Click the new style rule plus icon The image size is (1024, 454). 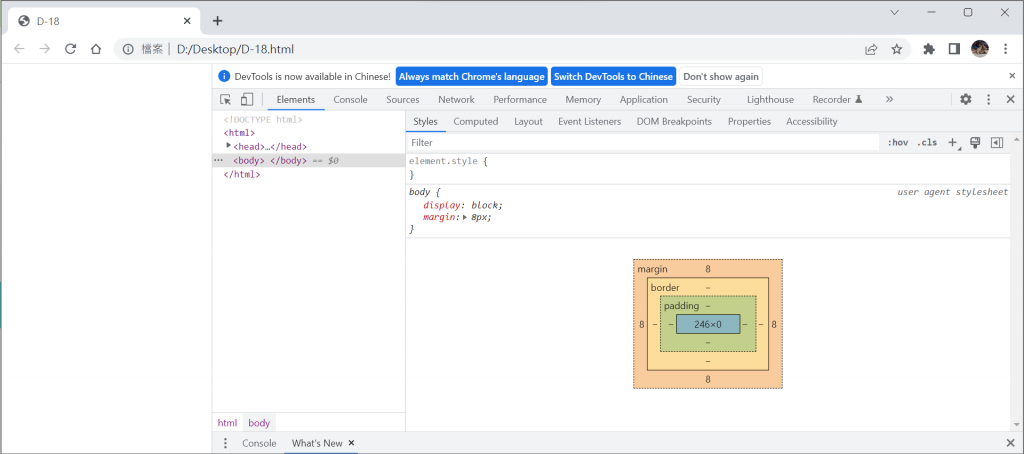click(952, 143)
